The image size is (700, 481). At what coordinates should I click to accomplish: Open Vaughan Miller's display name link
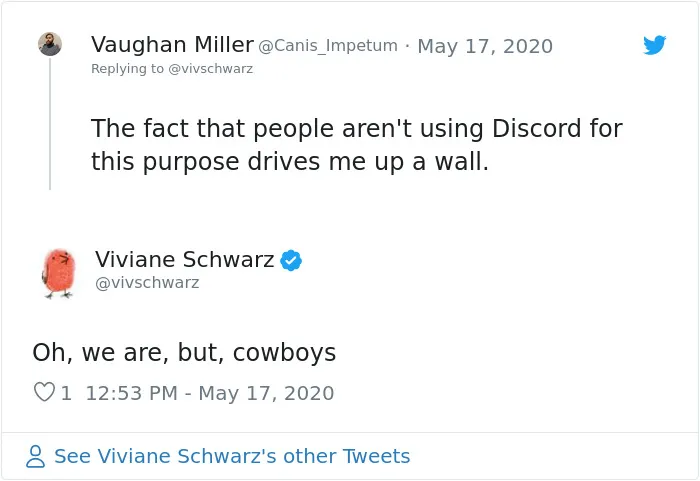pos(172,45)
